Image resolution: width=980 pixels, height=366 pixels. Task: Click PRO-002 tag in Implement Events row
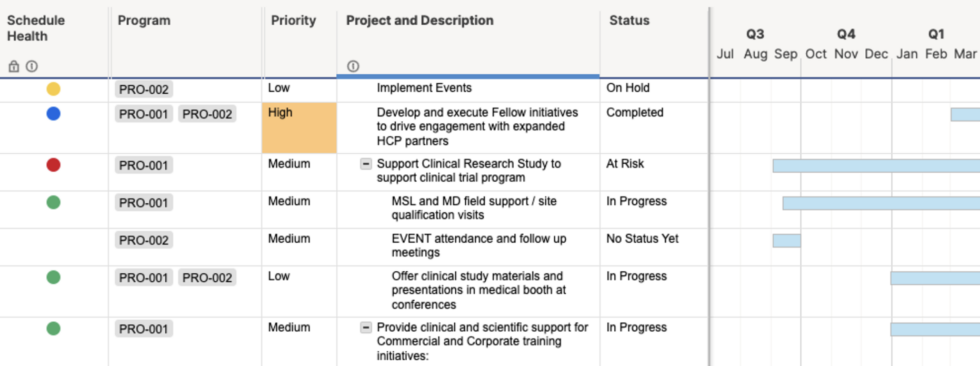click(x=144, y=90)
